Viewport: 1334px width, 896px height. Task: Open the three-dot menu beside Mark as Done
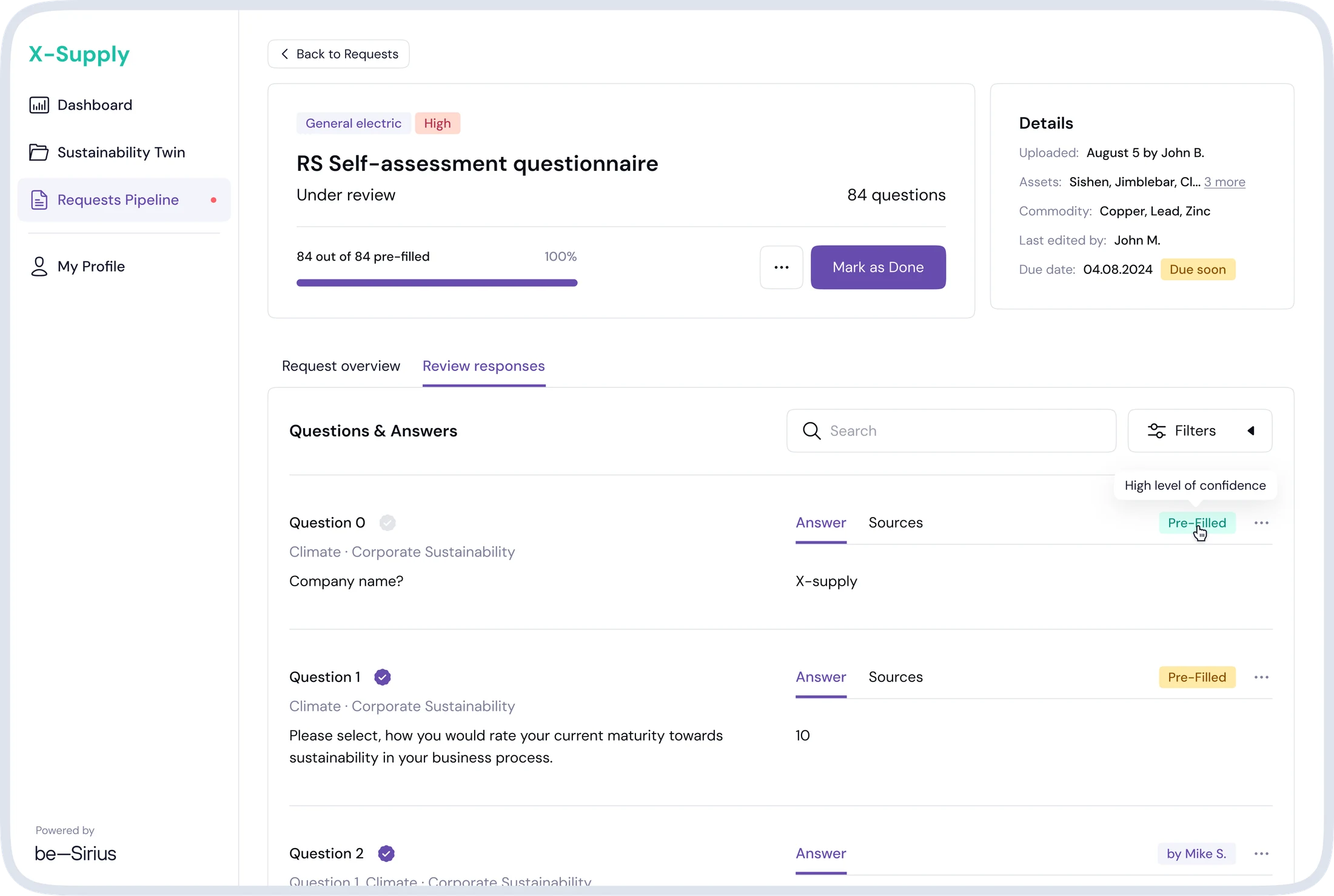pos(781,267)
